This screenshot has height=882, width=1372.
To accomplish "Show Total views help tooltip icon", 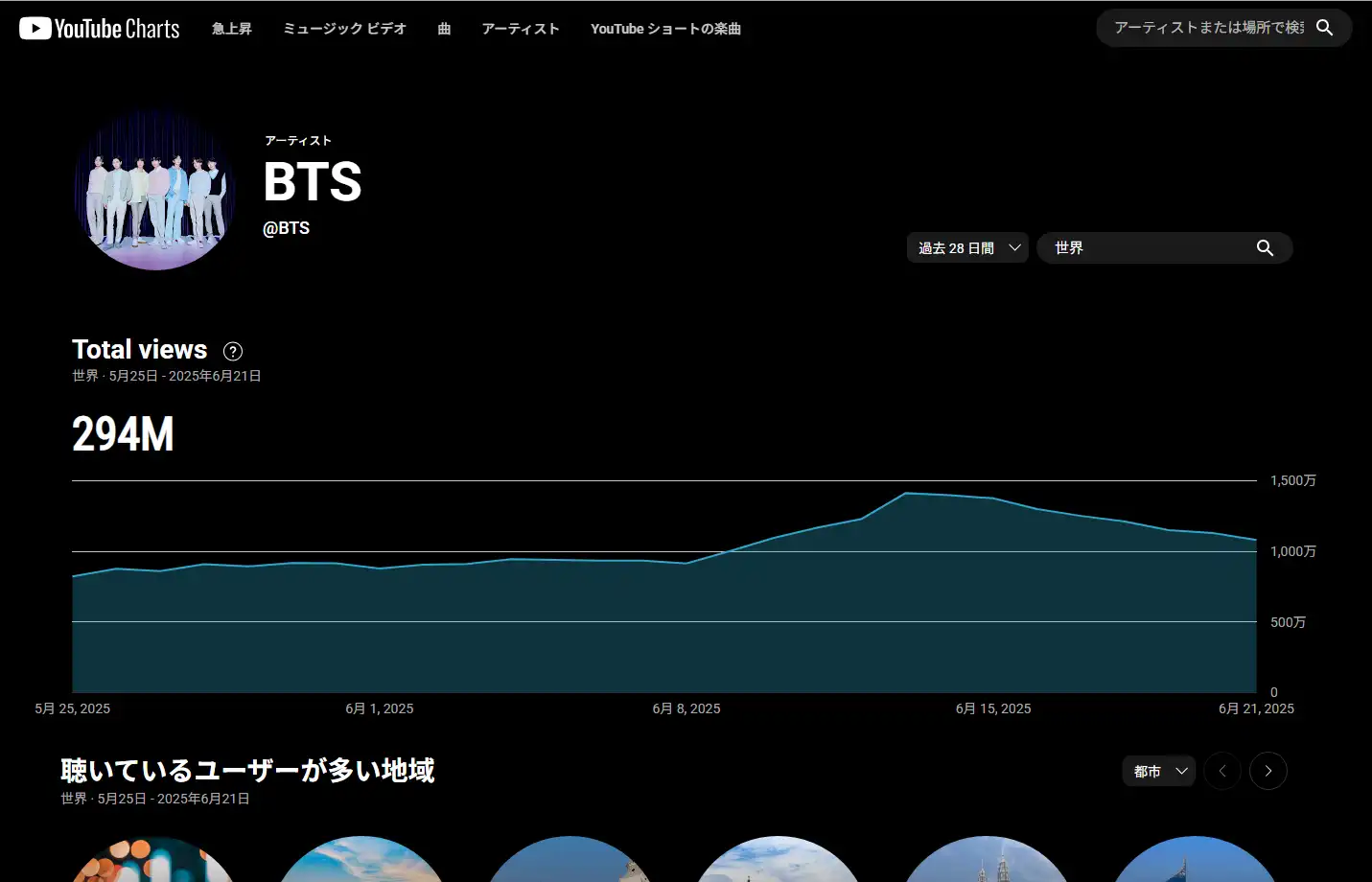I will click(233, 351).
